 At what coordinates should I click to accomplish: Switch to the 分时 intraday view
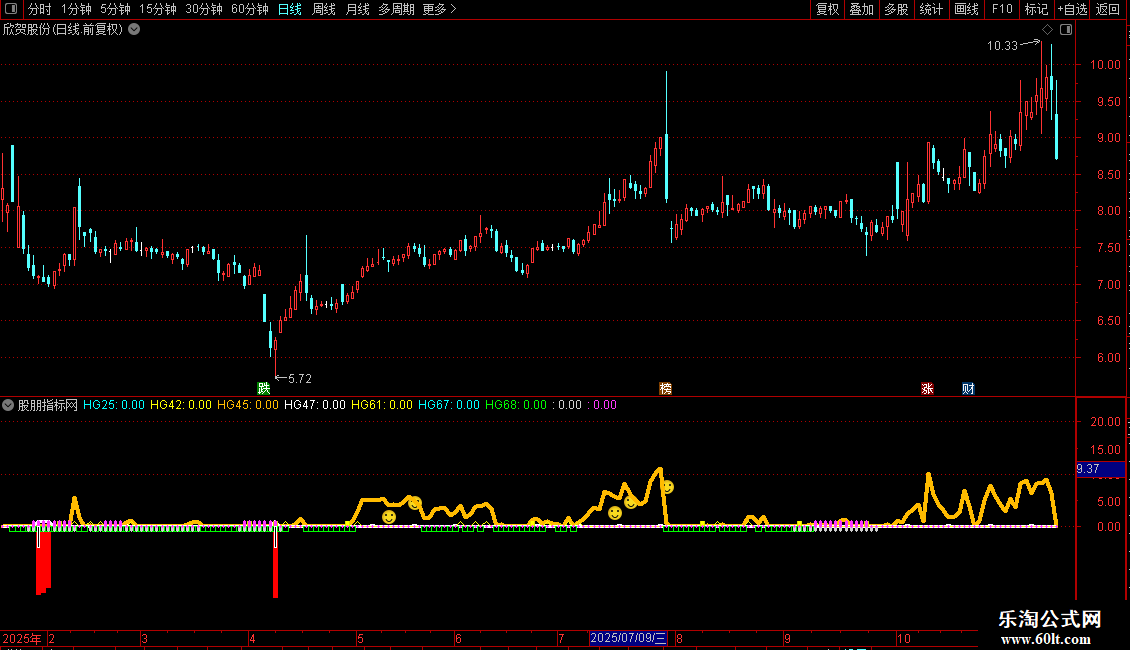(x=40, y=9)
